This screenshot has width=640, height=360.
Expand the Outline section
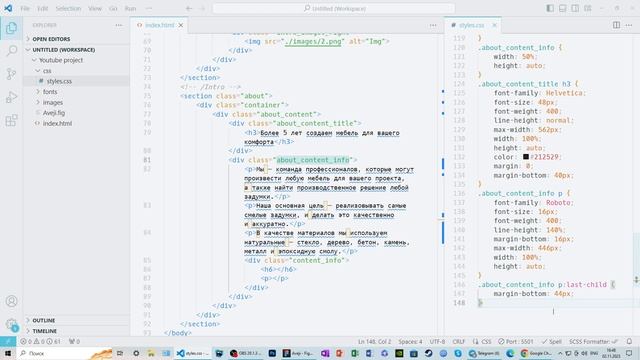(76, 320)
